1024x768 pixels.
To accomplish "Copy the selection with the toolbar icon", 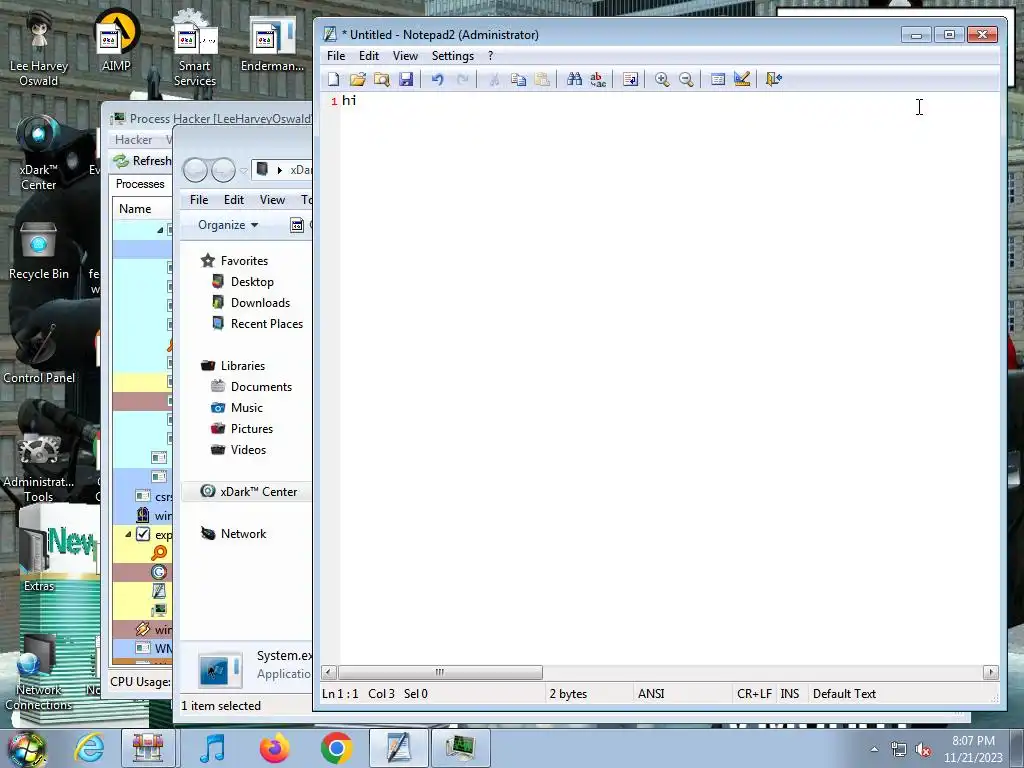I will (518, 80).
